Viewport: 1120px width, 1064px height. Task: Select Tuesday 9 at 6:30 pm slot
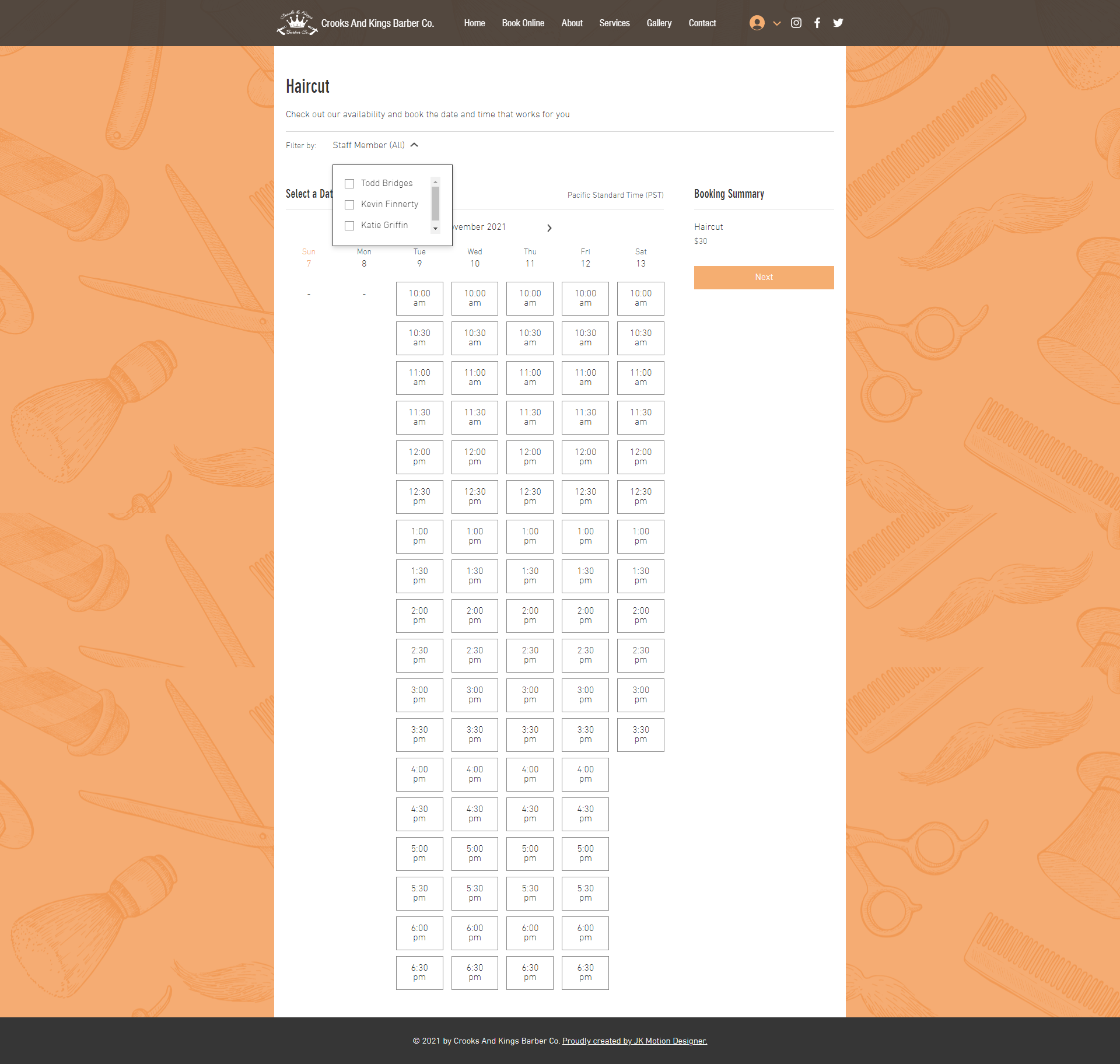coord(419,973)
